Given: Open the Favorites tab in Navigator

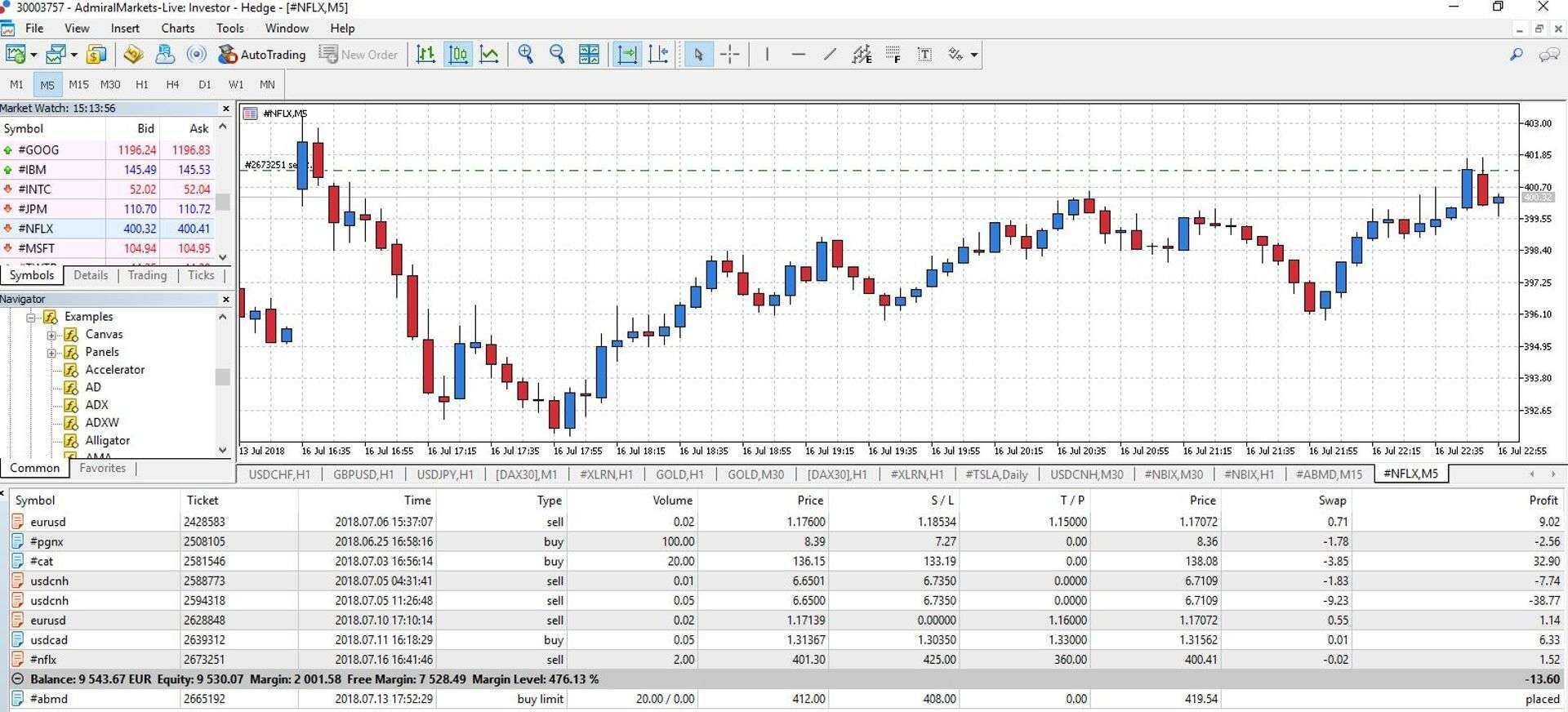Looking at the screenshot, I should (102, 468).
